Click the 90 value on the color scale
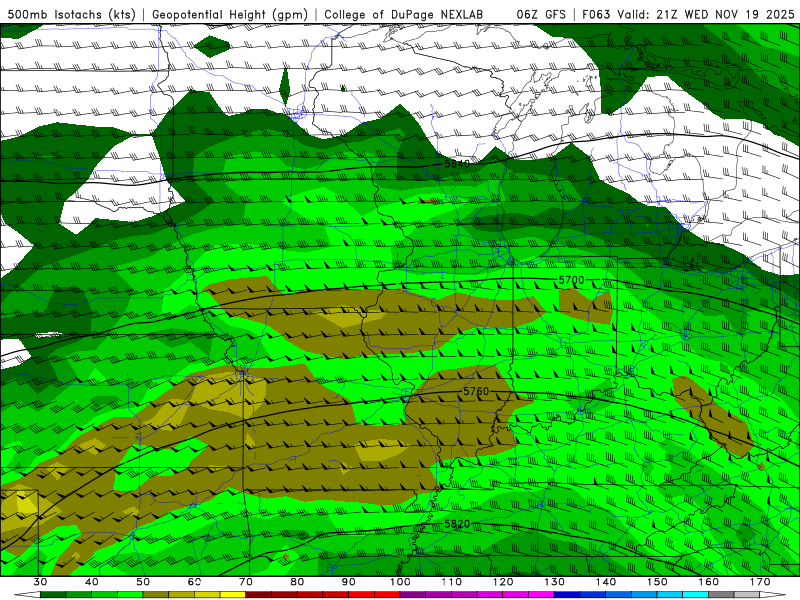This screenshot has width=800, height=600. click(x=349, y=582)
